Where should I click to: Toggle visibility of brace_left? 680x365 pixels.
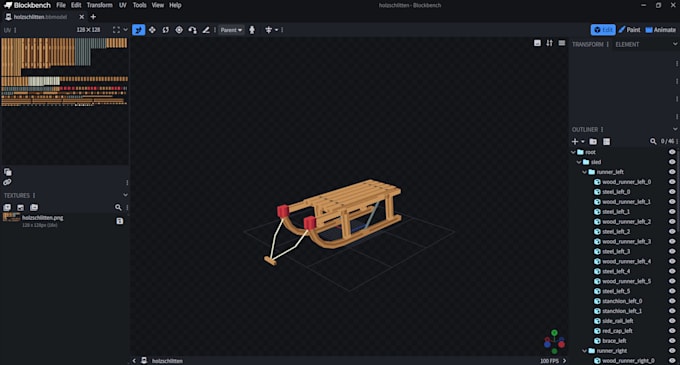672,341
